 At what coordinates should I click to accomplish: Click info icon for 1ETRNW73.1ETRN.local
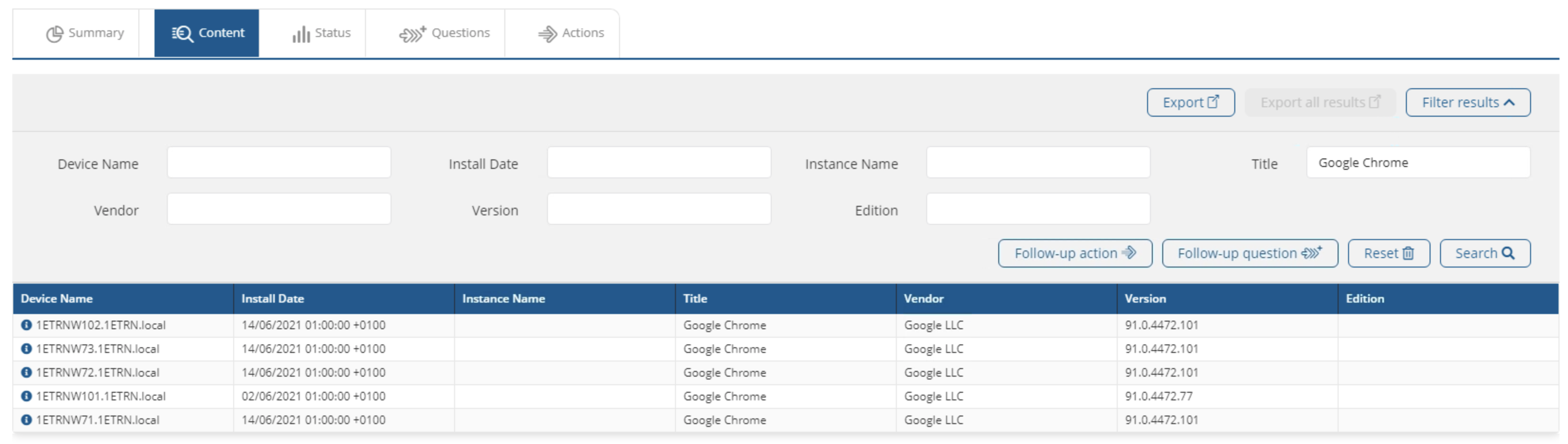(26, 349)
